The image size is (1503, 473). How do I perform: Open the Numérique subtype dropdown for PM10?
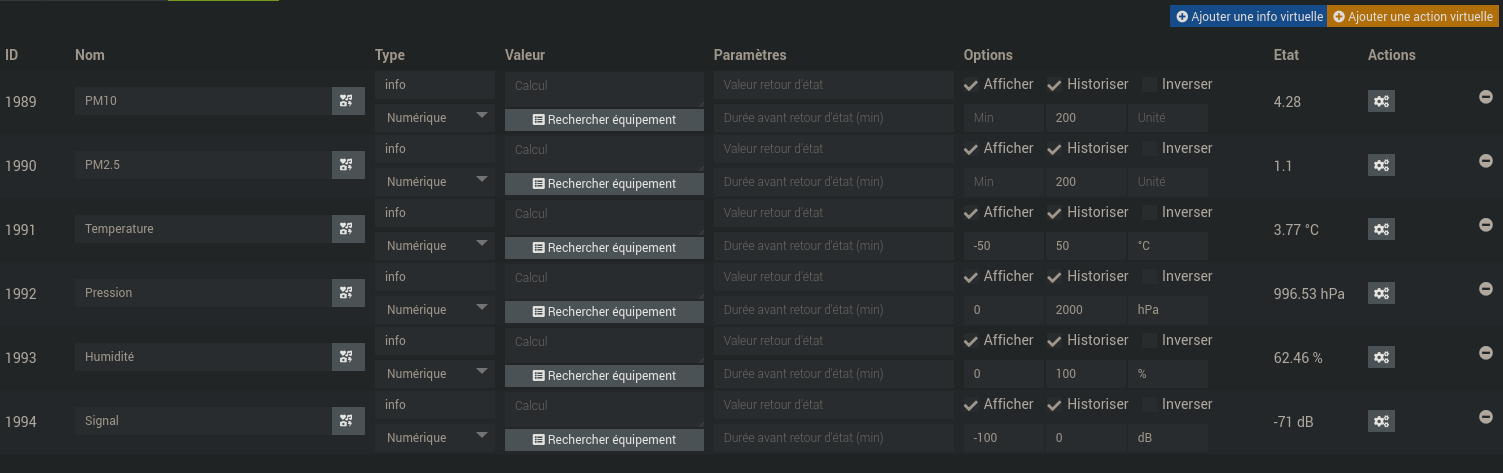click(x=435, y=118)
